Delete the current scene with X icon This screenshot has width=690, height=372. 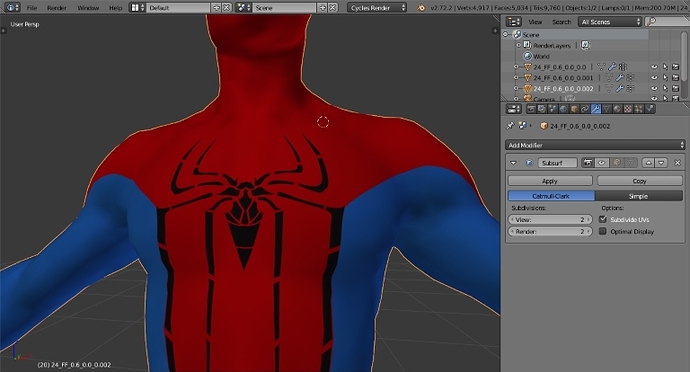click(x=333, y=7)
